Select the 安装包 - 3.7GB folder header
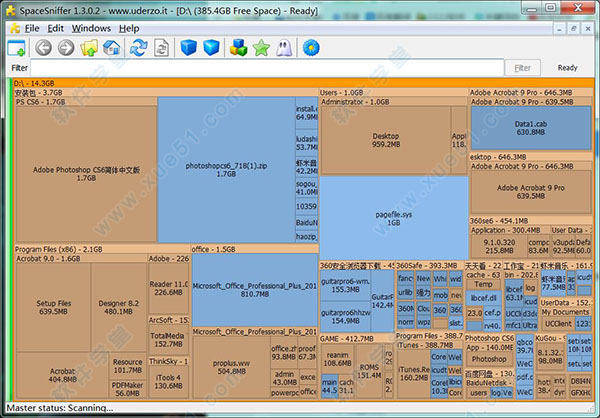This screenshot has height=418, width=600. 166,93
